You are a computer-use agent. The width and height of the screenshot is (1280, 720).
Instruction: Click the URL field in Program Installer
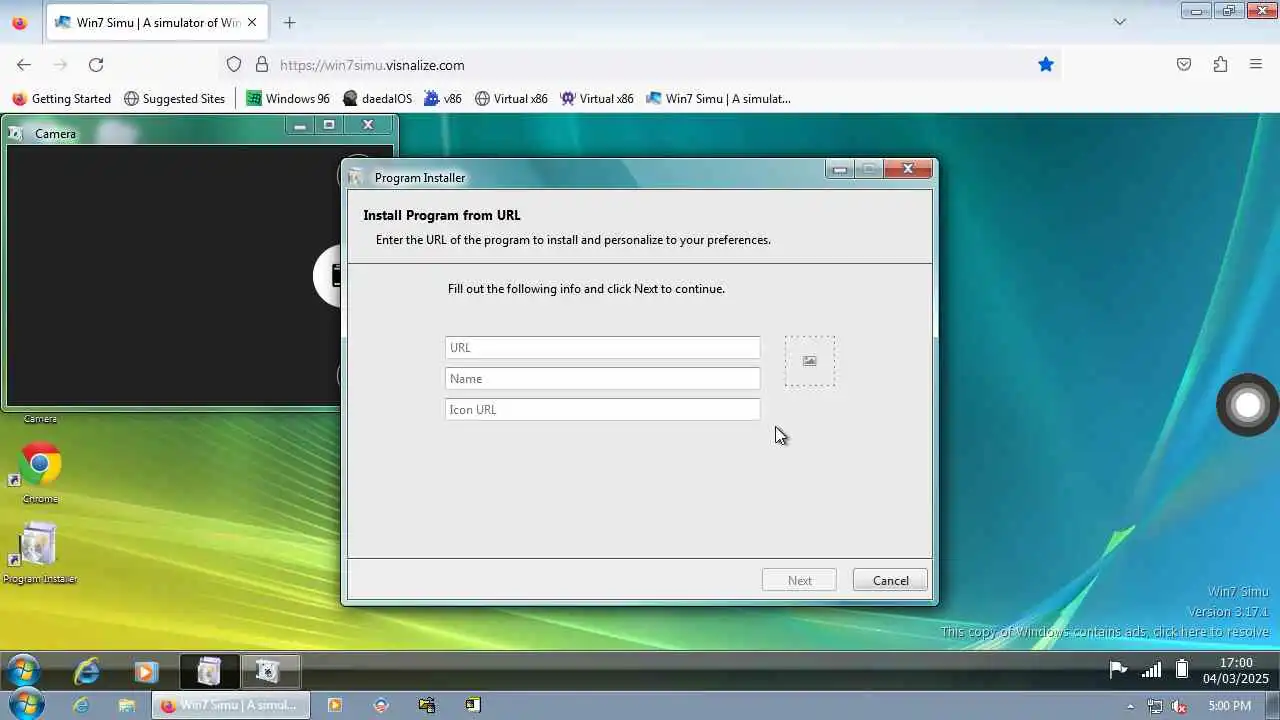coord(602,347)
